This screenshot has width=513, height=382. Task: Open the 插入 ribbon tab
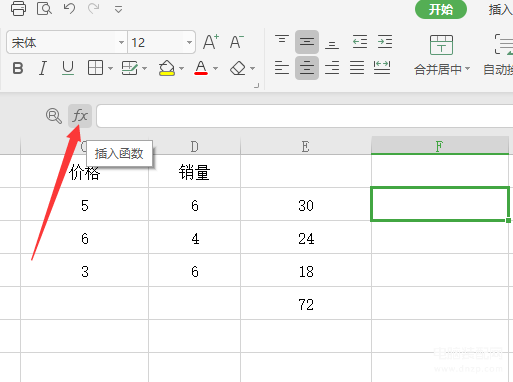pos(500,9)
